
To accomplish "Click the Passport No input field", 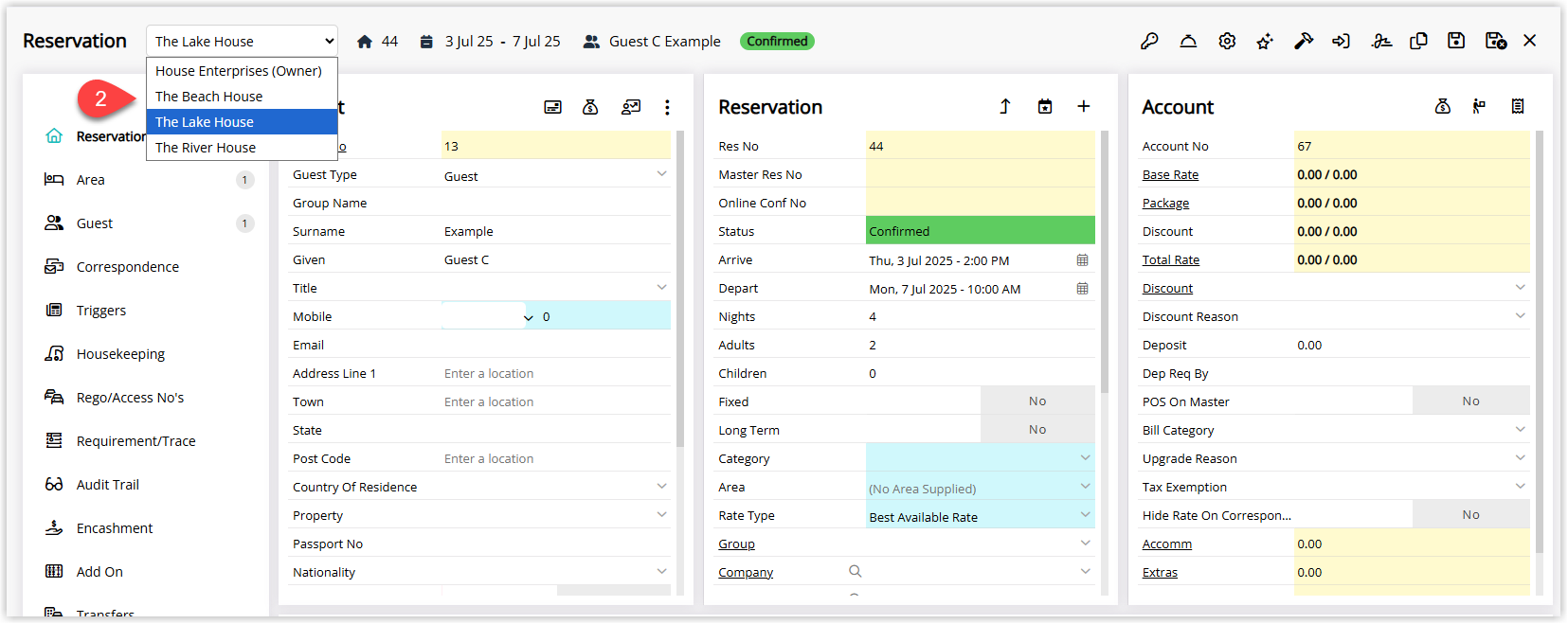I will 556,544.
